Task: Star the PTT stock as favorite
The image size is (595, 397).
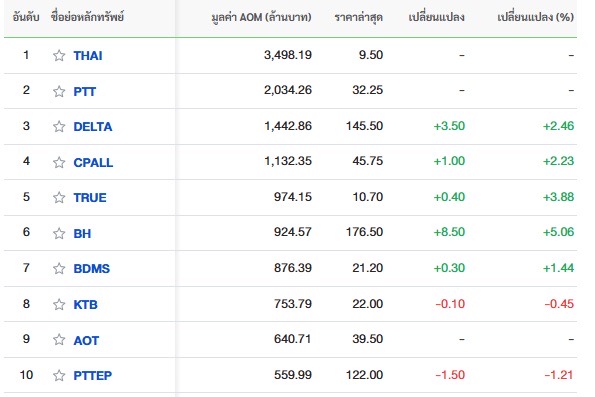Action: point(59,91)
